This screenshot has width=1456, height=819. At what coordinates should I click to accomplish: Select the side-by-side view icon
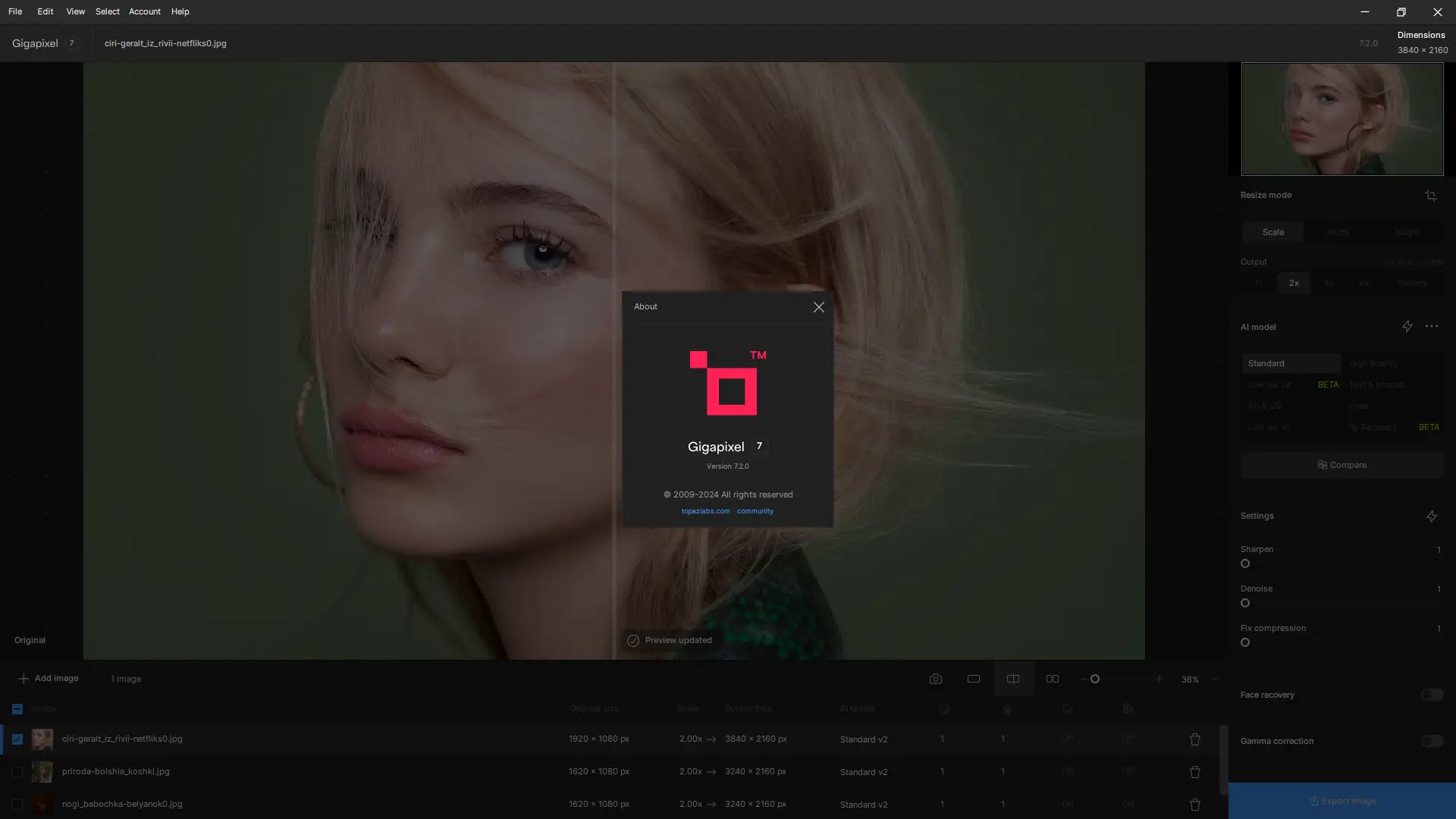pyautogui.click(x=1052, y=679)
